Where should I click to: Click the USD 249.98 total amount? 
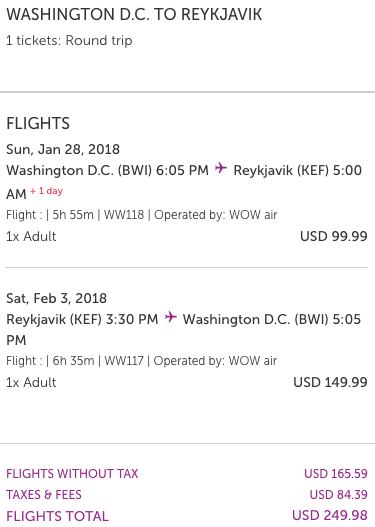[x=330, y=516]
